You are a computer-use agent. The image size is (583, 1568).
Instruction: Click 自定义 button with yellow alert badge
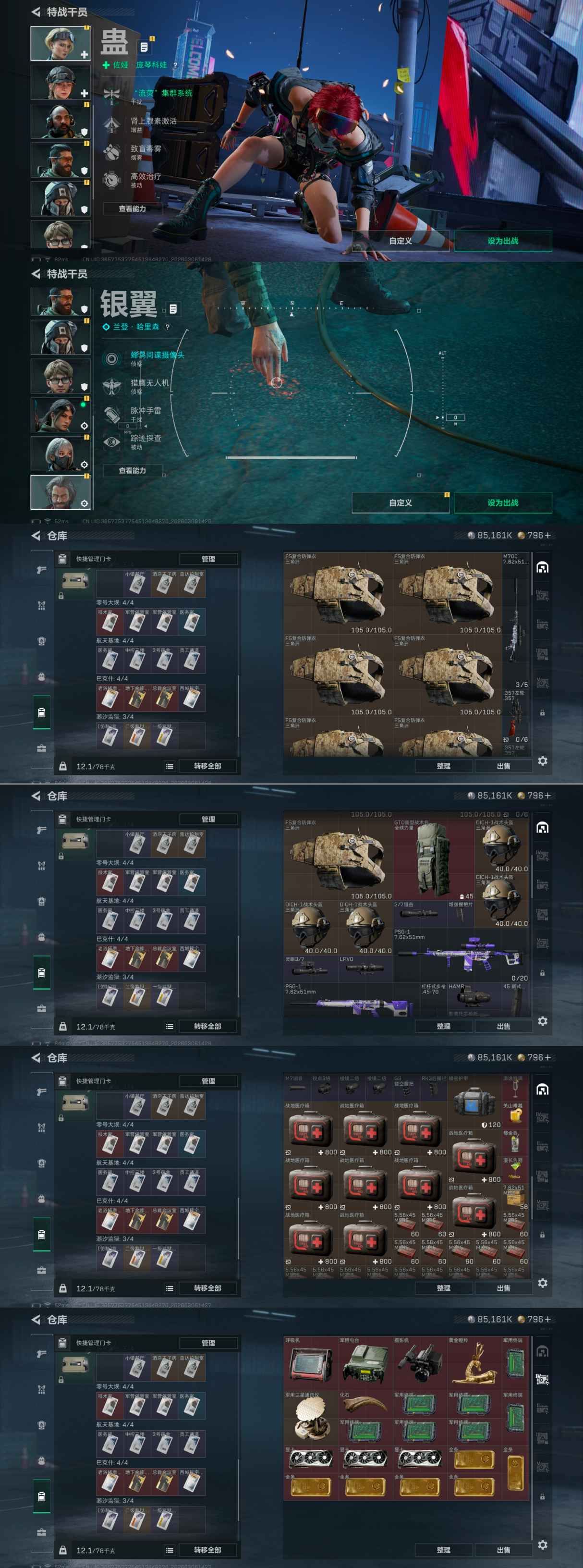tap(401, 503)
